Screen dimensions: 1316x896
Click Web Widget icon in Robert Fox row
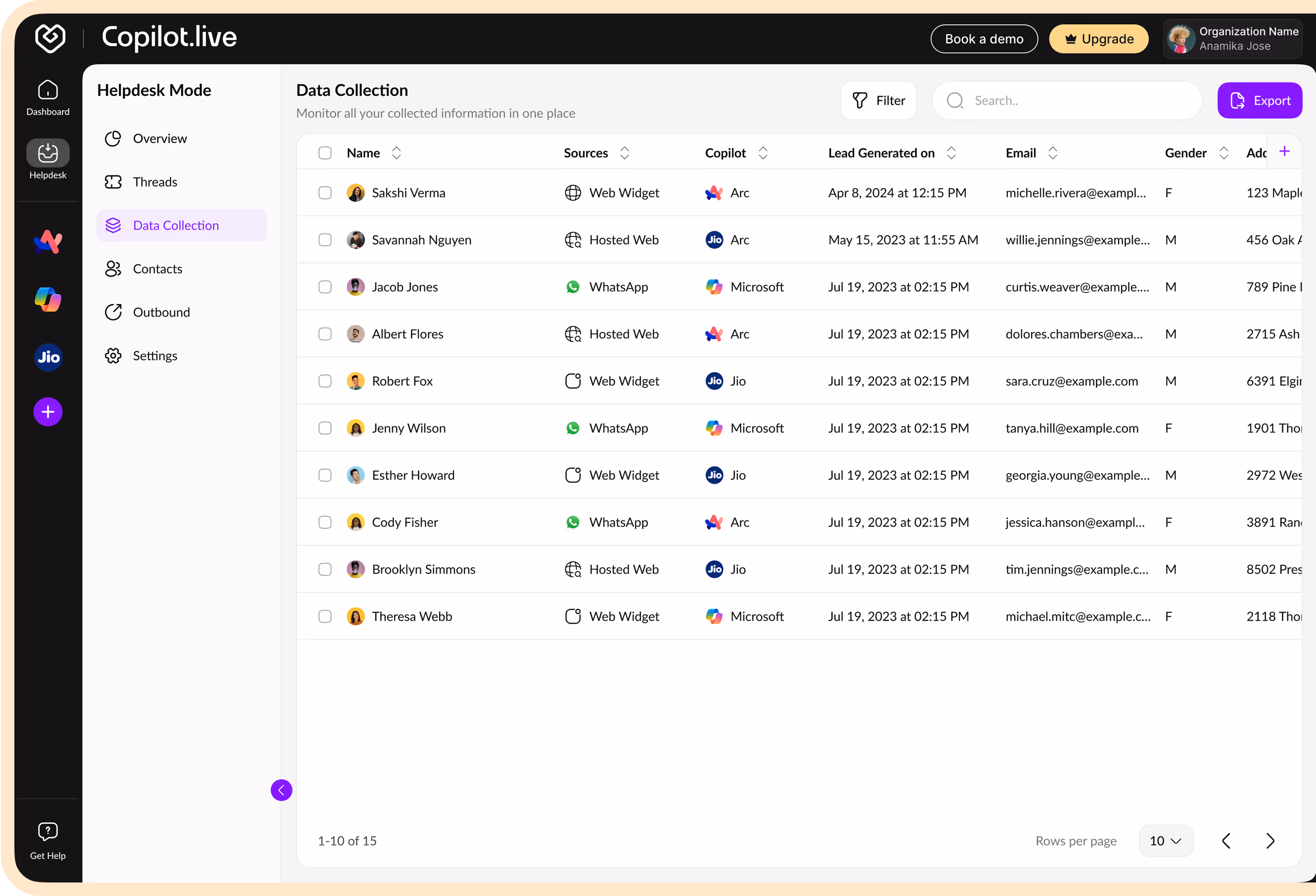click(x=573, y=381)
